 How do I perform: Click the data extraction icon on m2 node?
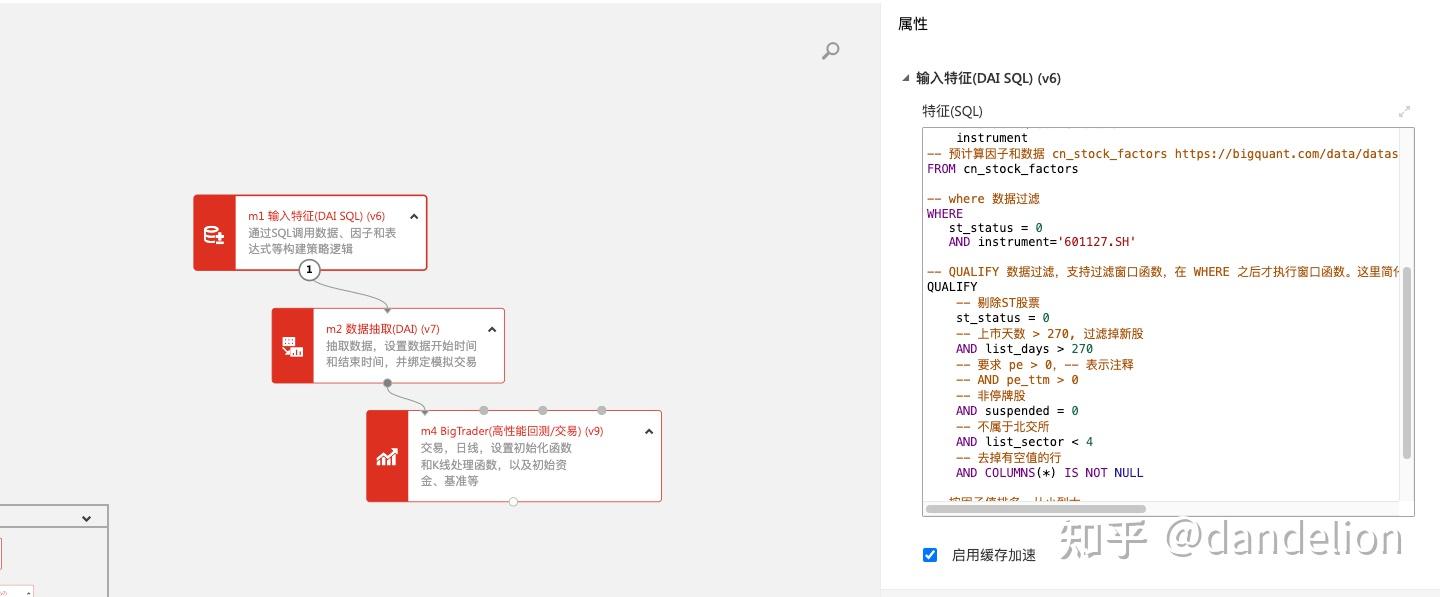(x=294, y=345)
